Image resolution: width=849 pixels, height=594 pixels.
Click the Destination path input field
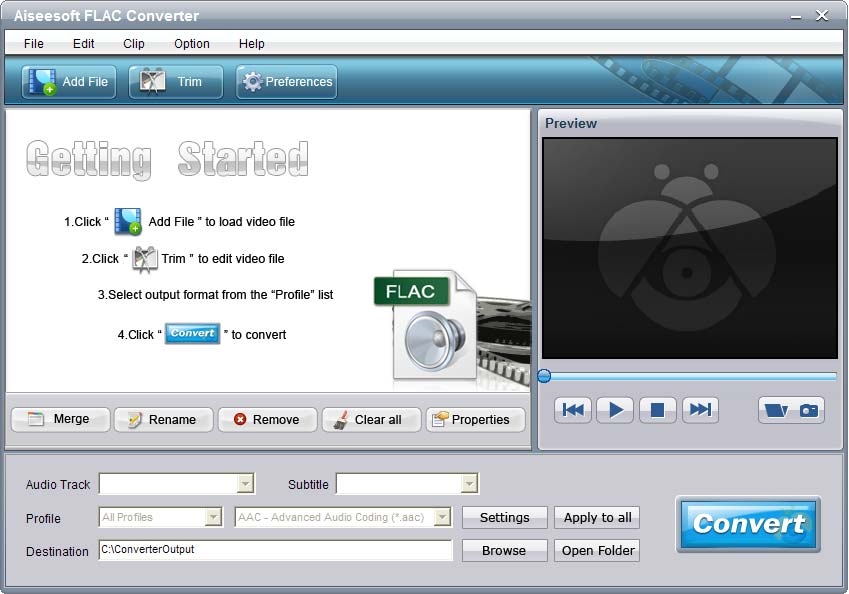275,550
